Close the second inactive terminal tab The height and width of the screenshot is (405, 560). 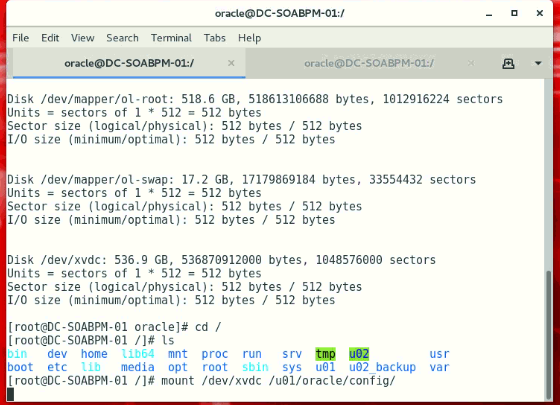click(x=471, y=63)
